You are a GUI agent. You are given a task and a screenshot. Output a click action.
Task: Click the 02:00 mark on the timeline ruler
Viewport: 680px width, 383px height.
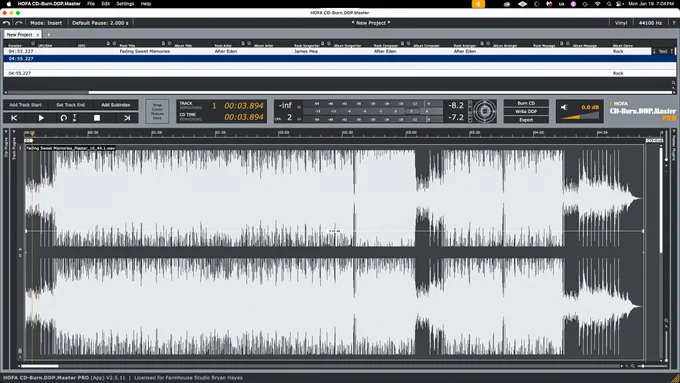[x=284, y=133]
